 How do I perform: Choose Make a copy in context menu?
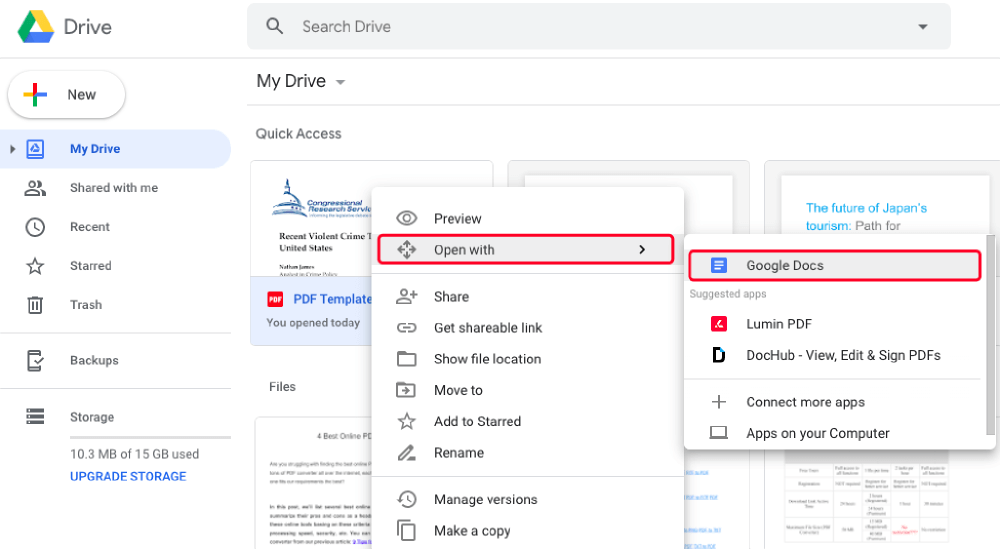tap(472, 531)
